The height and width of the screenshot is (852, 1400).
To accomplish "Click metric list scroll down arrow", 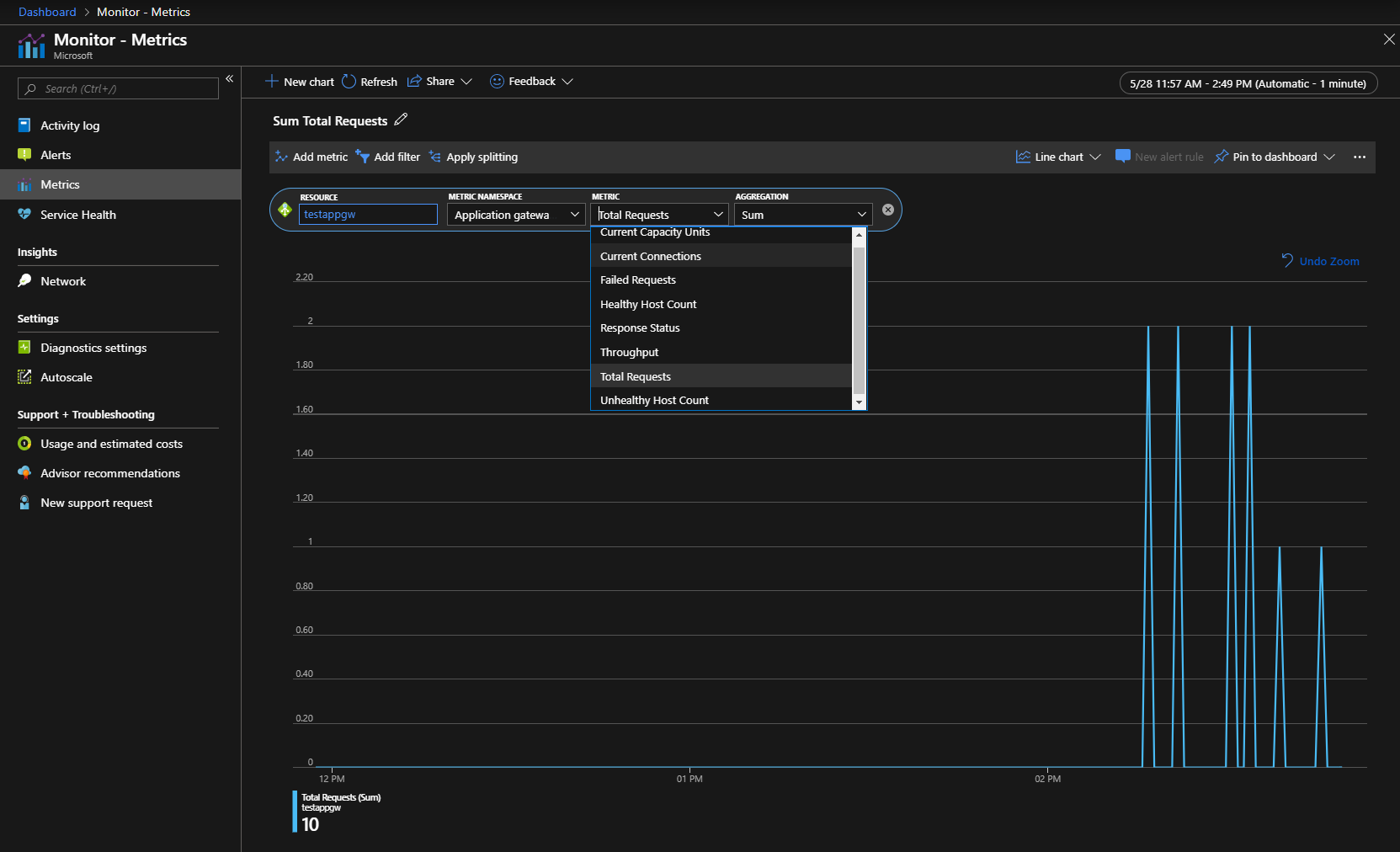I will click(x=859, y=403).
